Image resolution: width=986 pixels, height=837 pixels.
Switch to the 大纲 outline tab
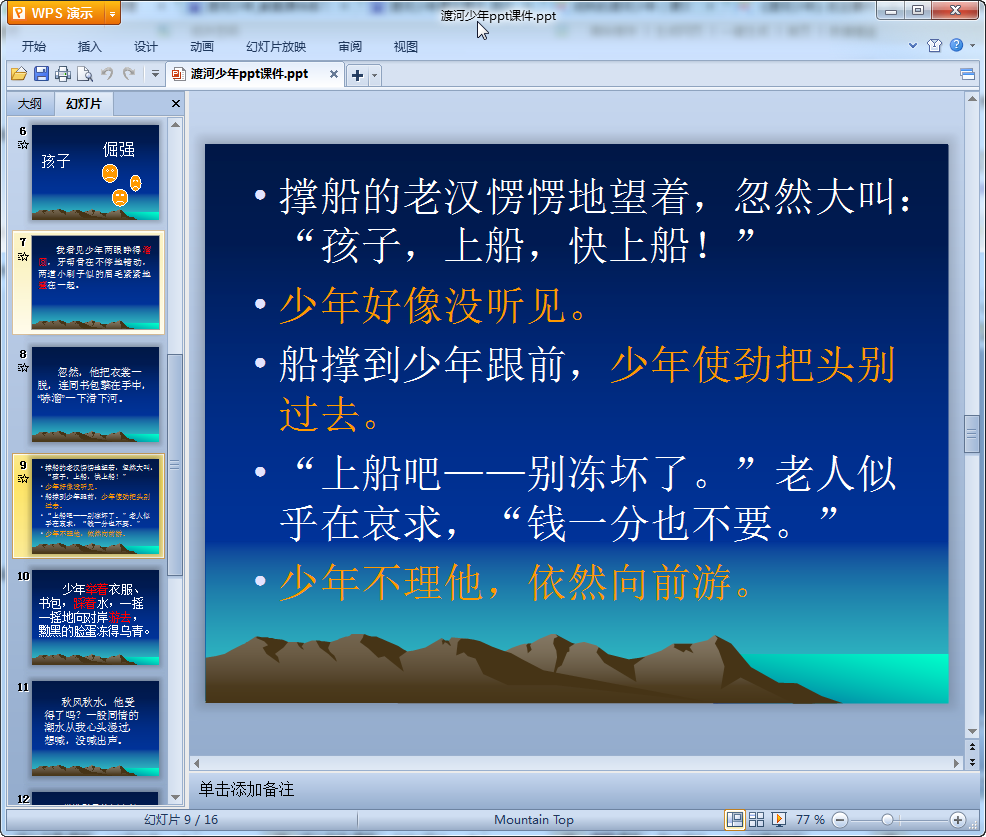(30, 104)
